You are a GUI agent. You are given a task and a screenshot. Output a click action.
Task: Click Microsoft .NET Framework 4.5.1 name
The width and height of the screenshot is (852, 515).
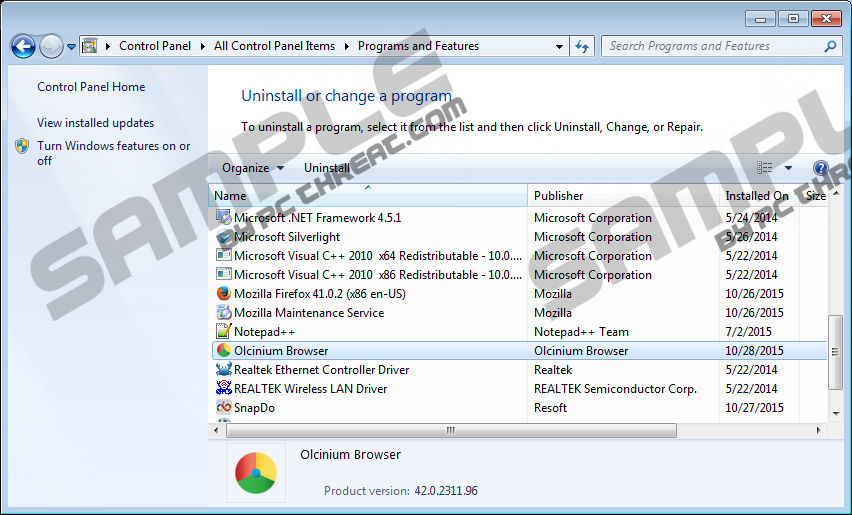click(x=317, y=218)
